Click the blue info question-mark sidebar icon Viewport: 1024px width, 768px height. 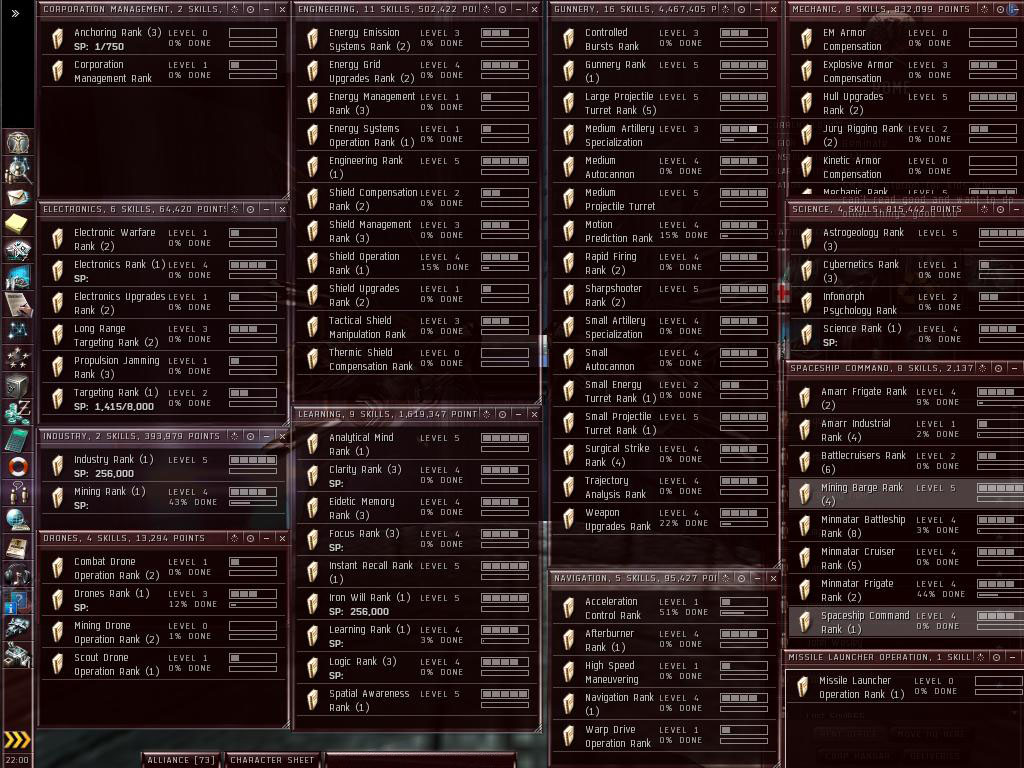click(x=18, y=601)
